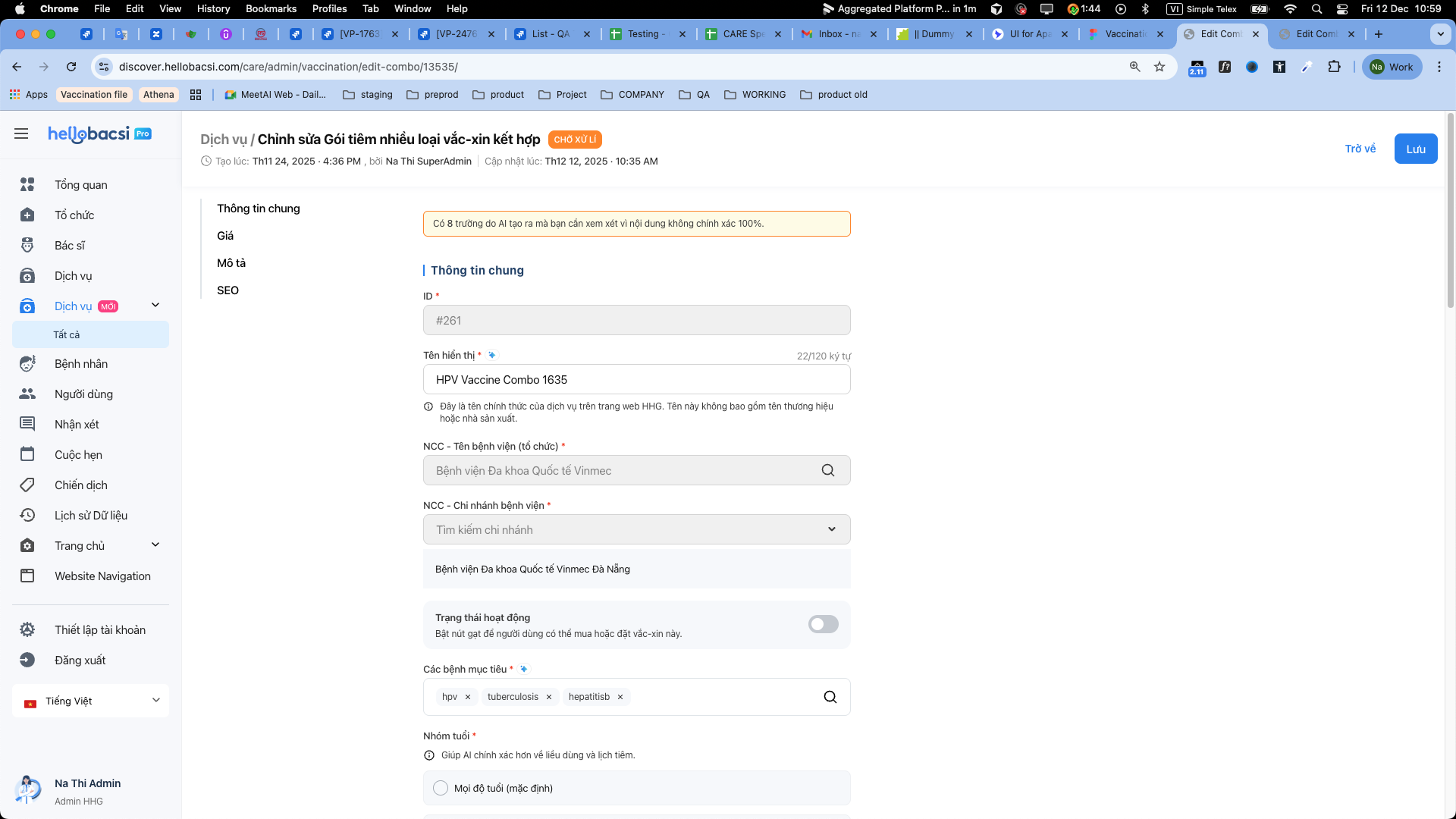Click the hellobacsi Pro logo
Viewport: 1456px width, 819px height.
point(99,133)
